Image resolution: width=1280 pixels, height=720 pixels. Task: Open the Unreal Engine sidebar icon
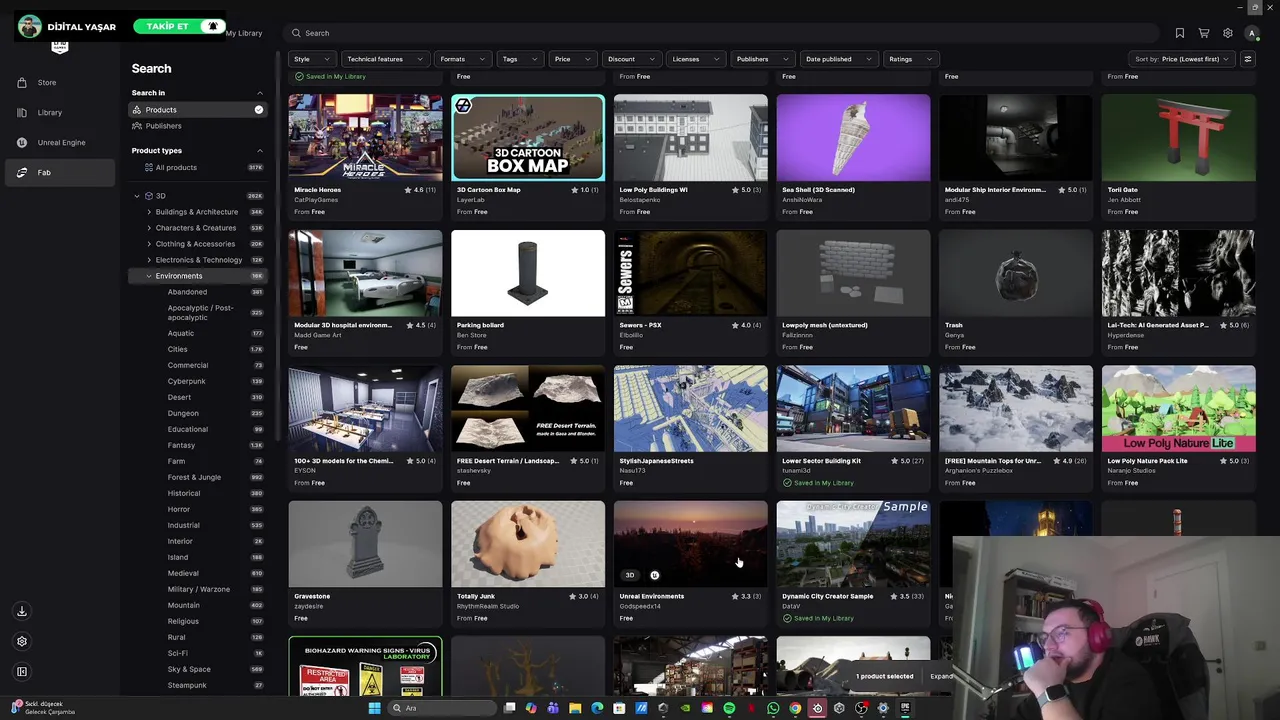pos(22,142)
